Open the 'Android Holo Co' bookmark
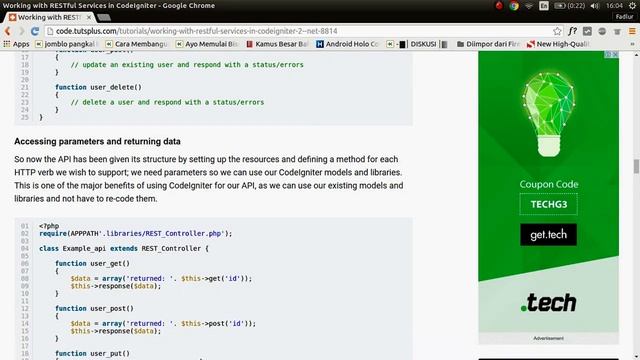The width and height of the screenshot is (640, 360). tap(348, 44)
